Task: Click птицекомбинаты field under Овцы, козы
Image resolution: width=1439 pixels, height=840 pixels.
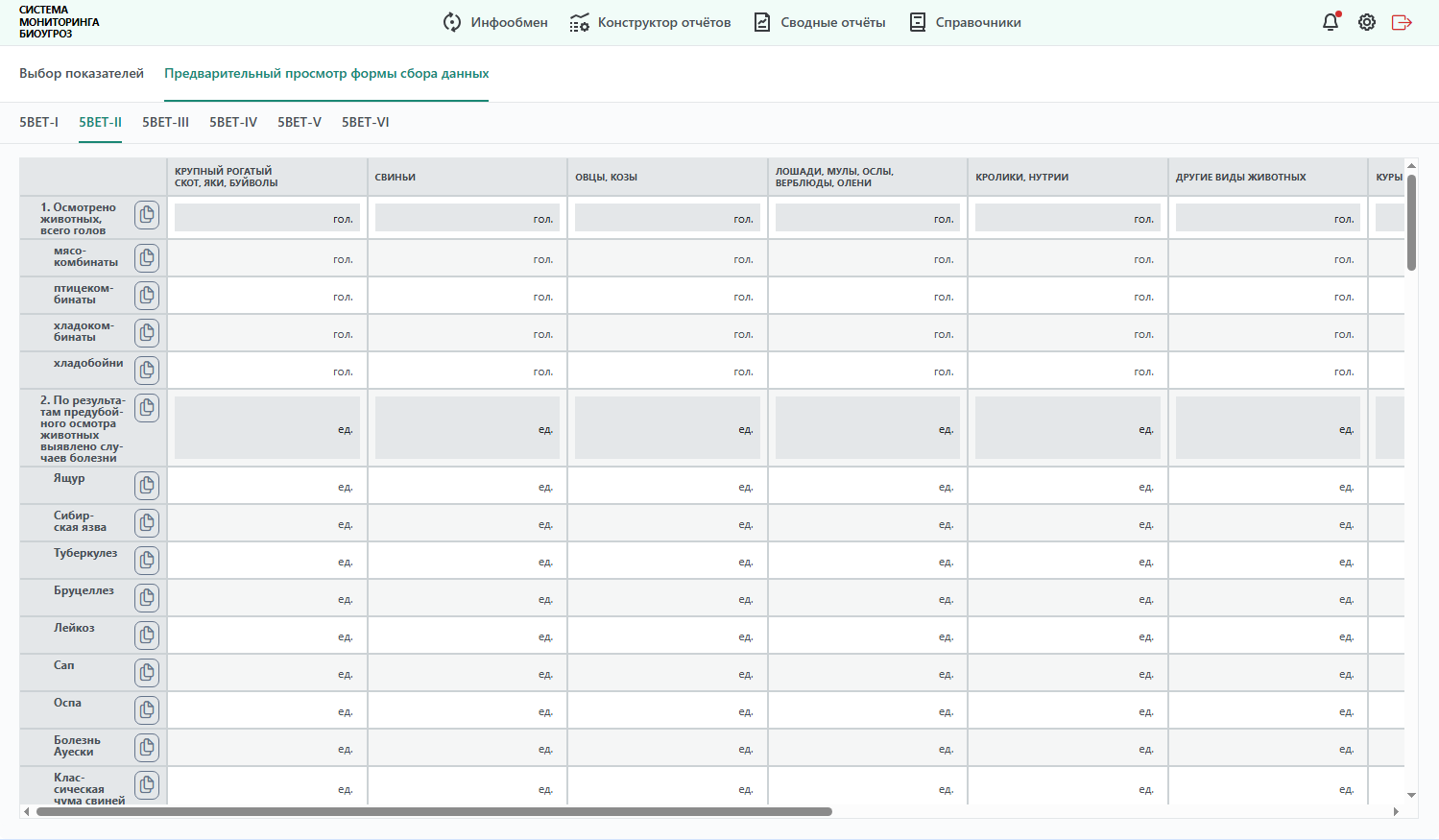Action: (667, 296)
